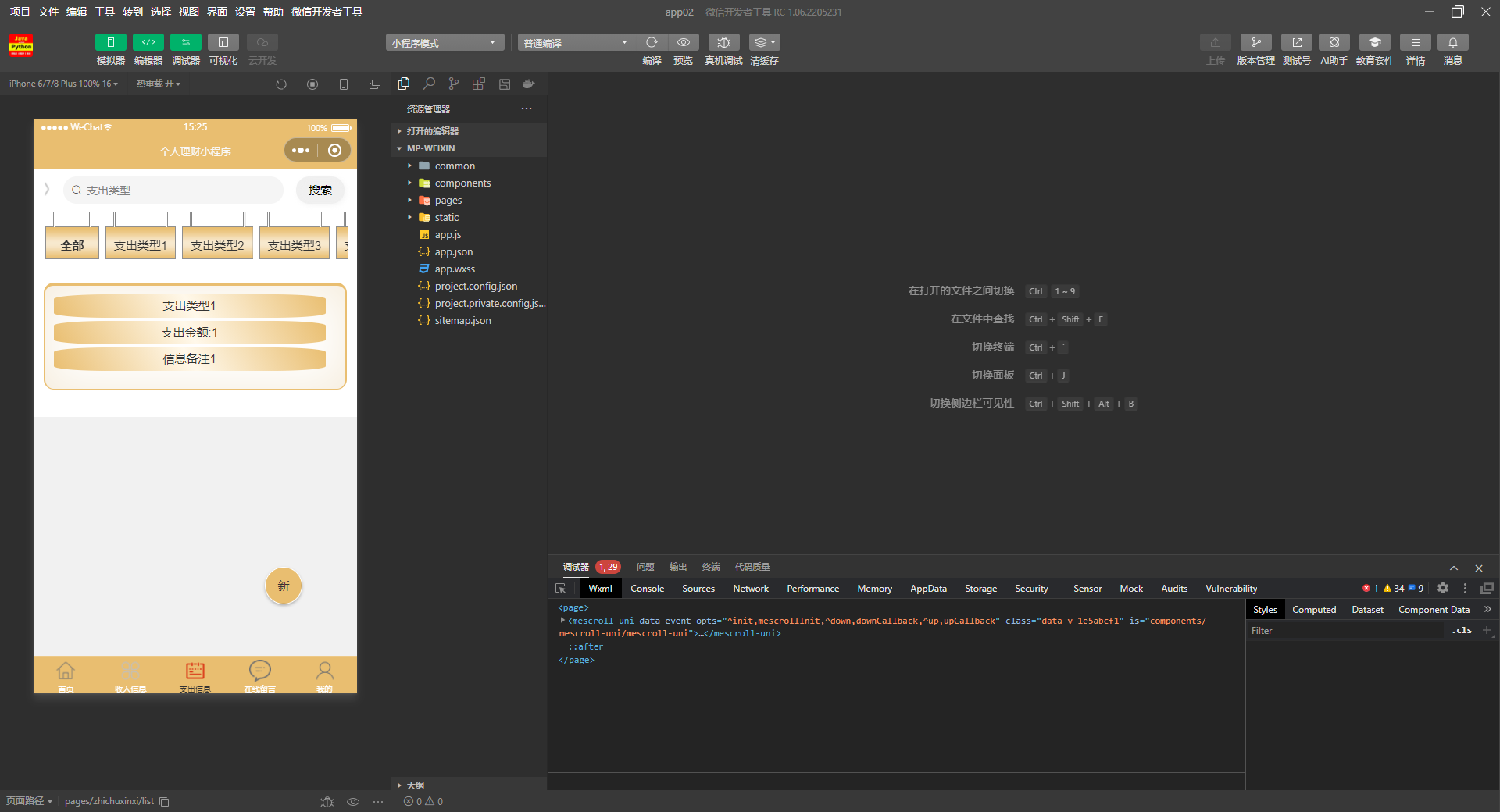Click the preview eye icon
Viewport: 1500px width, 812px height.
pyautogui.click(x=684, y=42)
